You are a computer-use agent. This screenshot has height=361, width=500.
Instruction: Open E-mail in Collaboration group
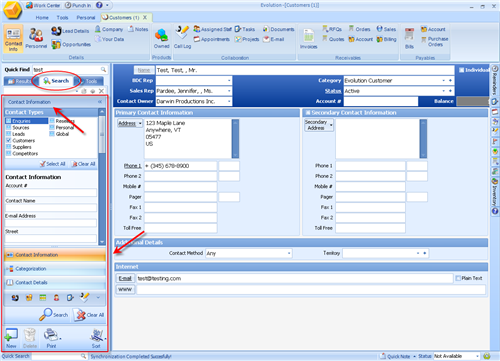point(274,39)
